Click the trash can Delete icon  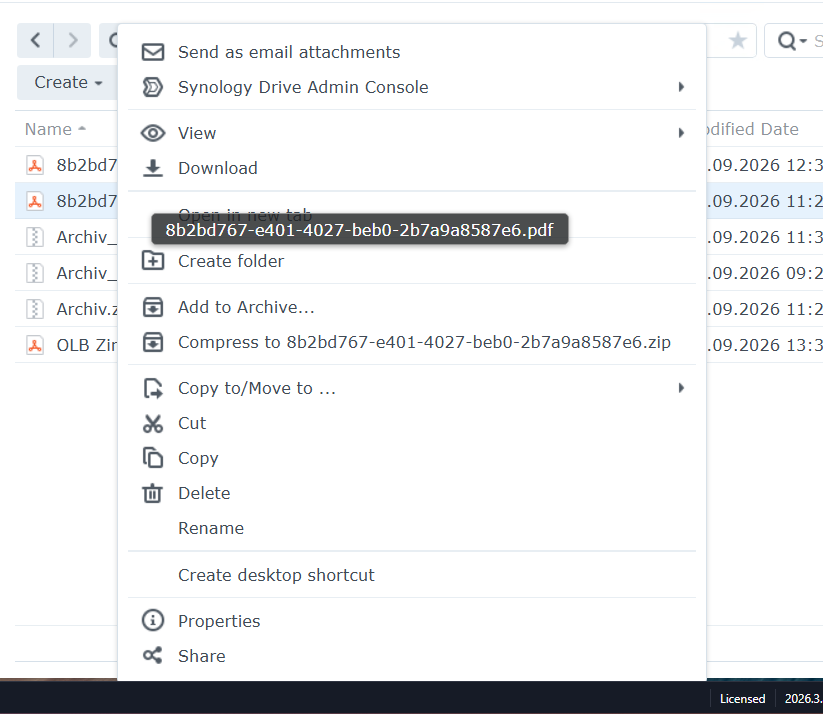tap(153, 494)
